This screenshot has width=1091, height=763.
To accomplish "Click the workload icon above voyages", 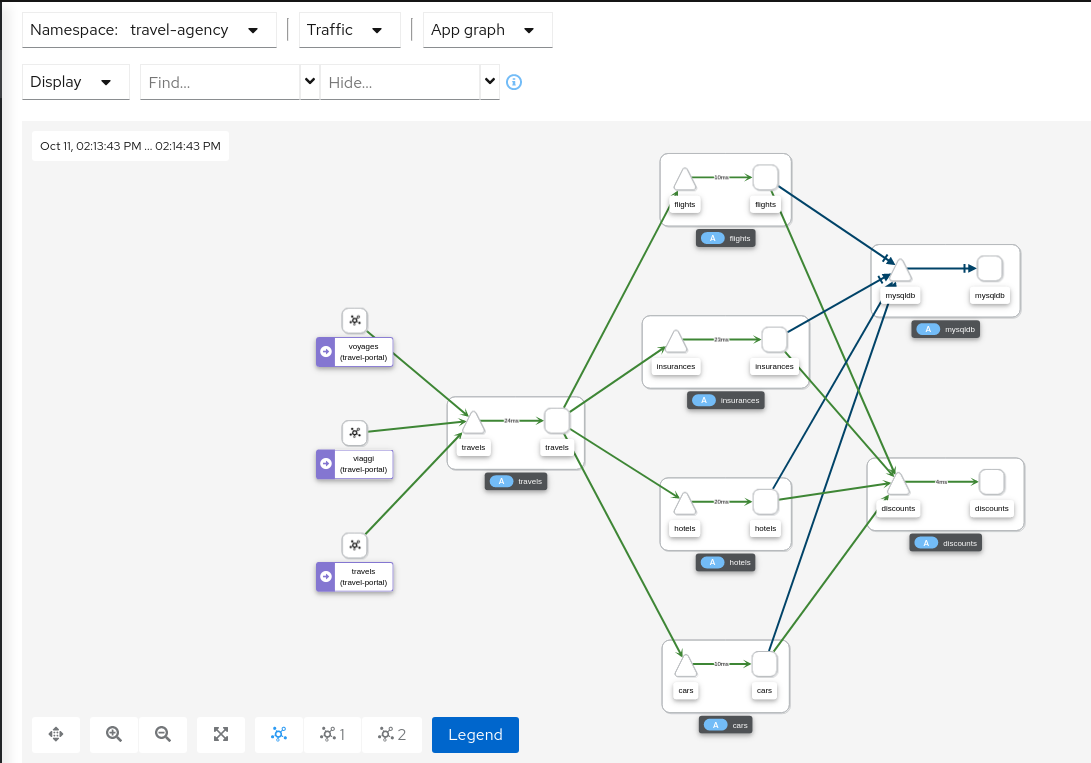I will click(x=355, y=321).
